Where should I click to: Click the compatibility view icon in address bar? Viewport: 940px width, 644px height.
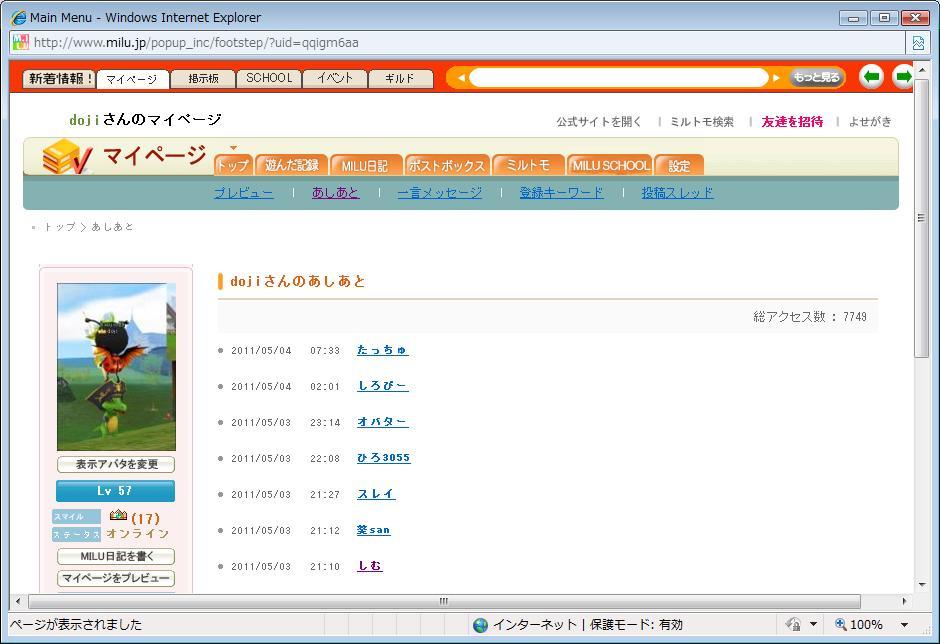click(917, 43)
